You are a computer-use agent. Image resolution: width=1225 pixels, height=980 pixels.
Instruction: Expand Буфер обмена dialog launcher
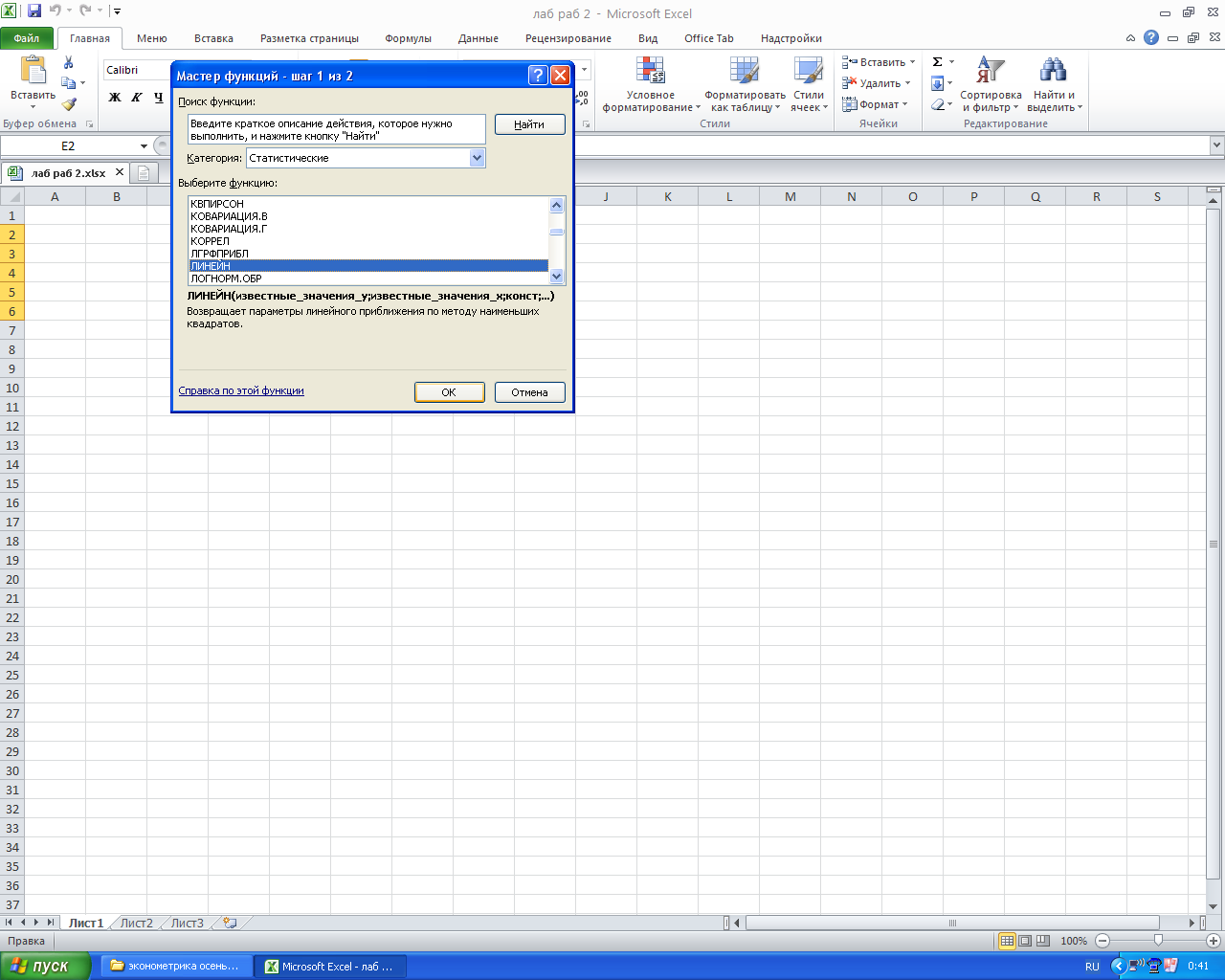click(x=90, y=124)
